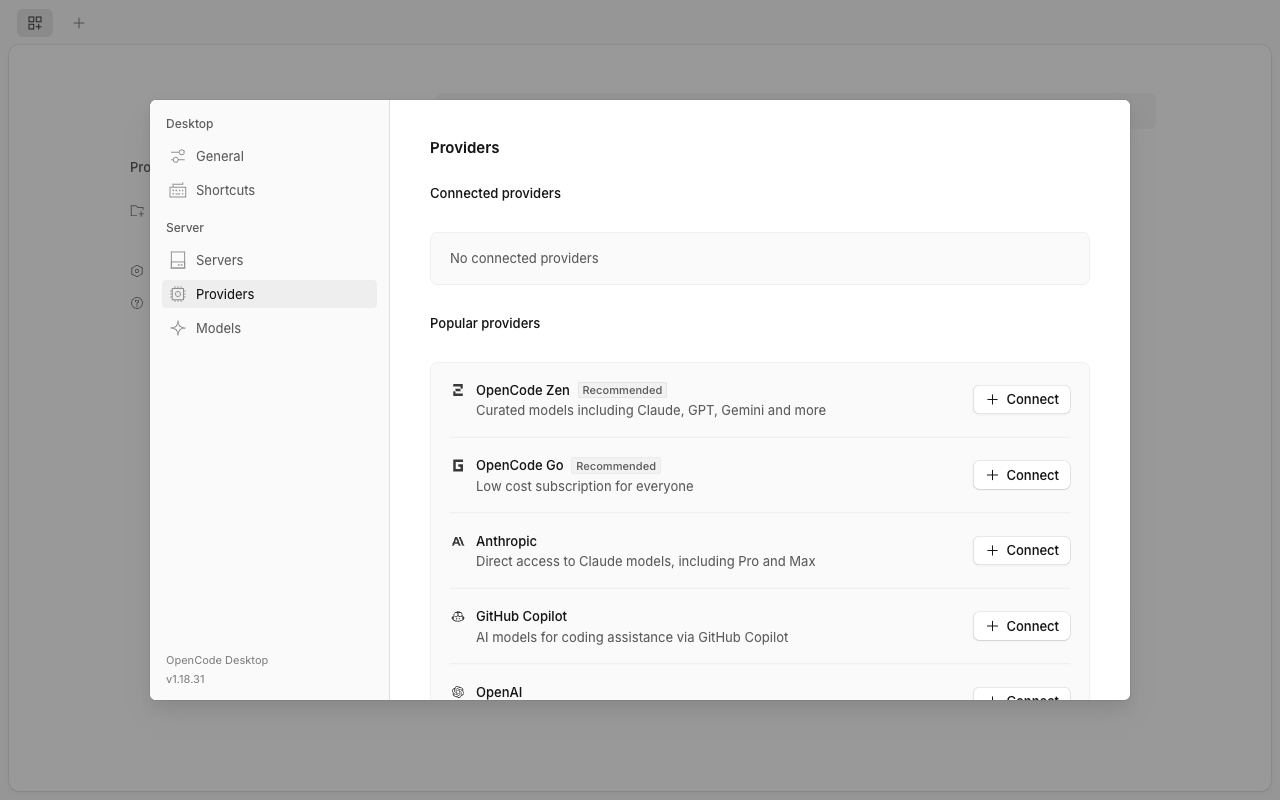Click the OpenCode Go provider name

(520, 465)
